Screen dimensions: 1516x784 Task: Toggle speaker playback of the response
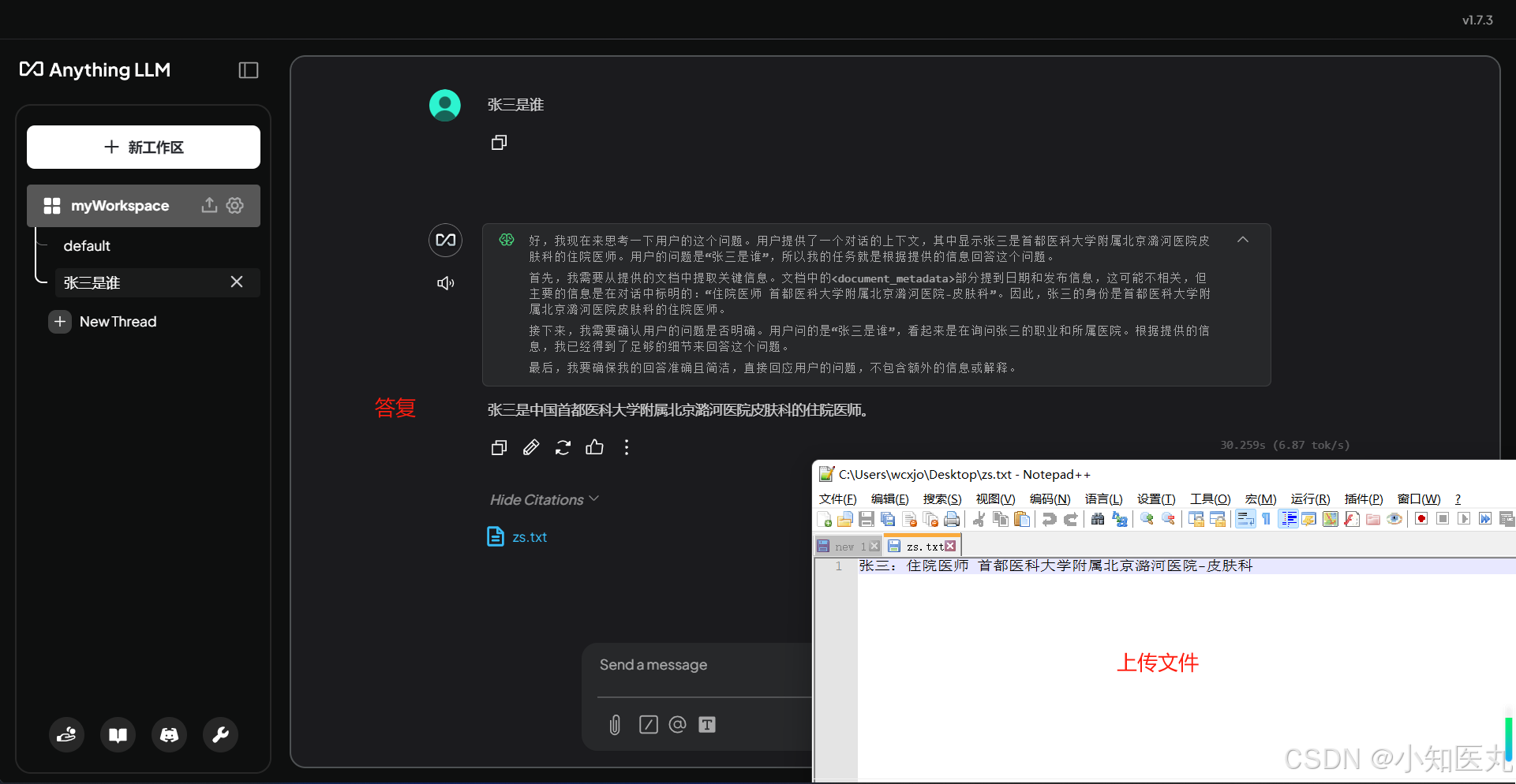[445, 282]
